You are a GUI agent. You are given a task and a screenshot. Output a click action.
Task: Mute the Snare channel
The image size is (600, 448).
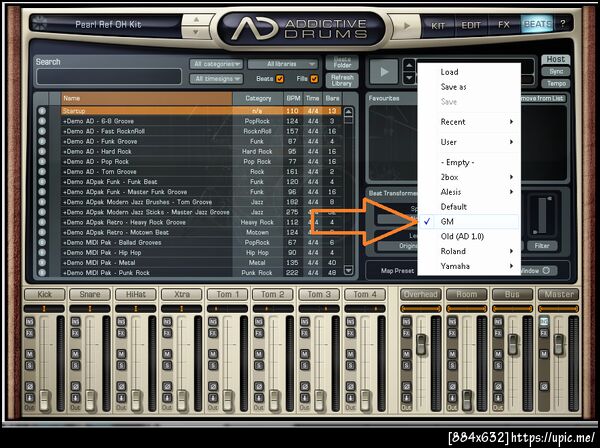(x=75, y=354)
